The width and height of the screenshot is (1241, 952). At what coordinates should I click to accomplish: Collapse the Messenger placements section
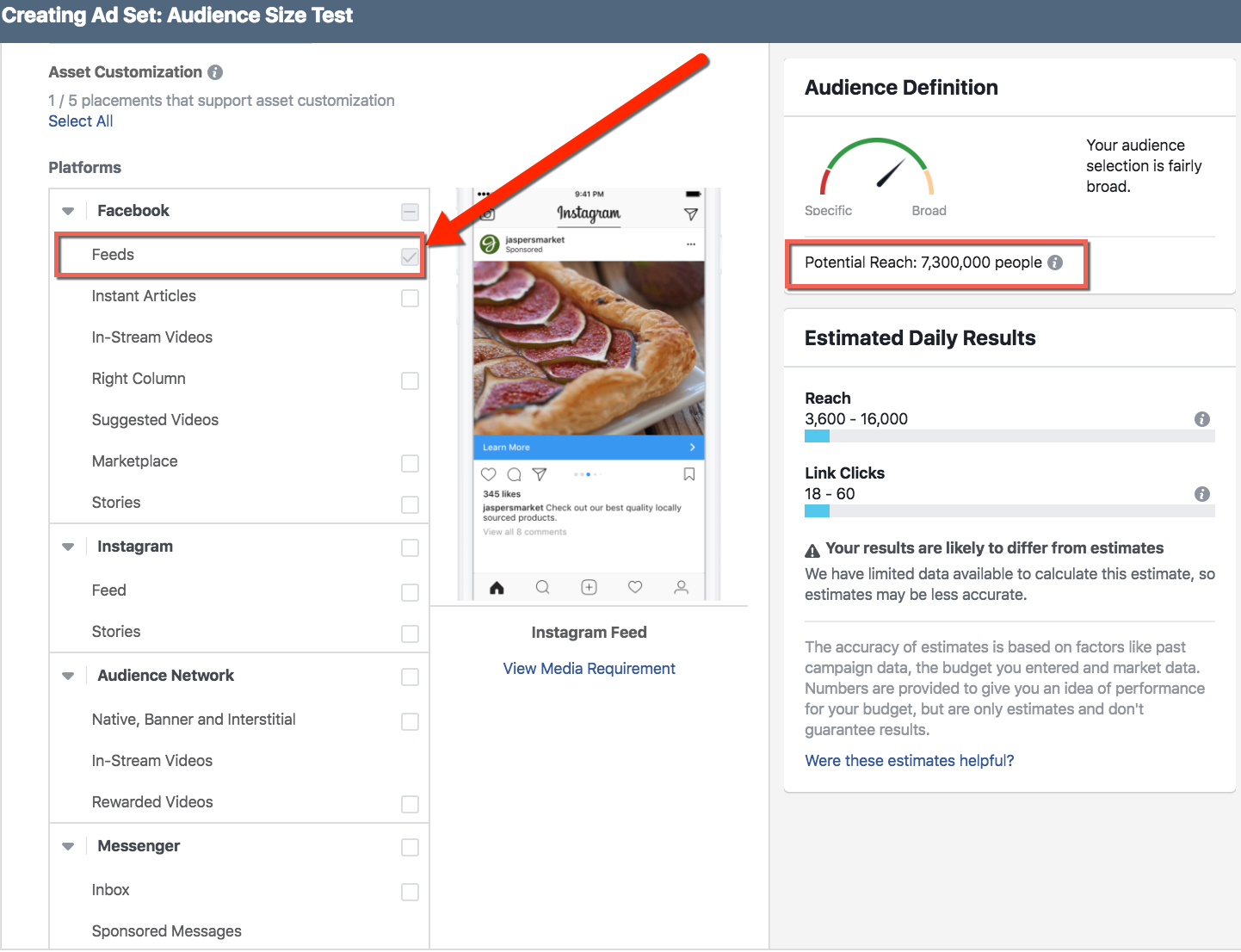(x=68, y=846)
